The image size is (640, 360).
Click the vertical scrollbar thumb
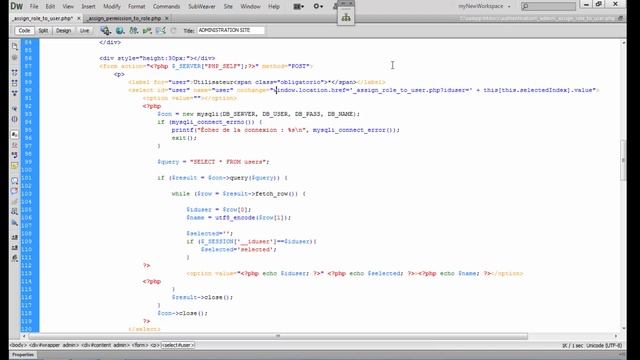click(623, 160)
